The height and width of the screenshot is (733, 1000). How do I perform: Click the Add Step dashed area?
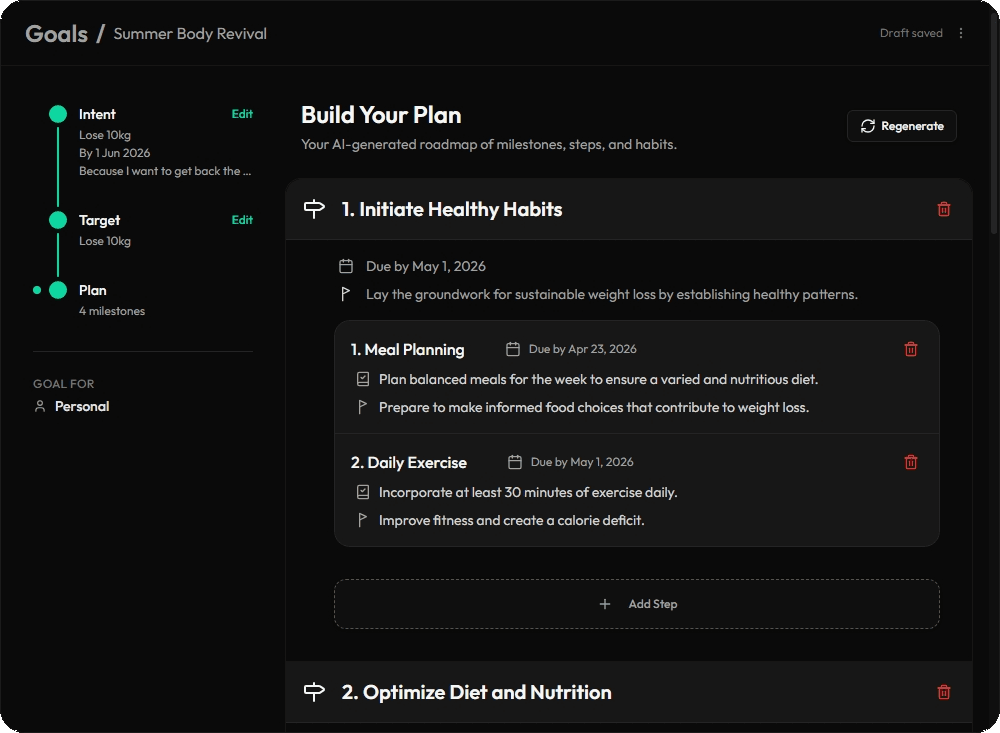click(x=637, y=603)
